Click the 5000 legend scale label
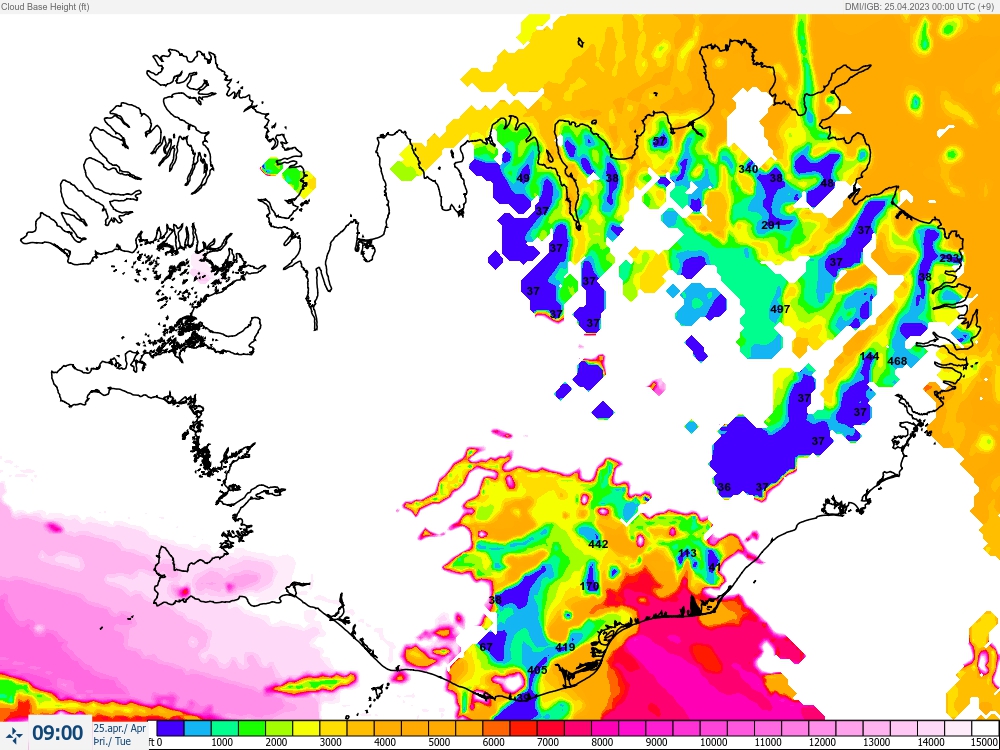The width and height of the screenshot is (1000, 750). pyautogui.click(x=439, y=743)
